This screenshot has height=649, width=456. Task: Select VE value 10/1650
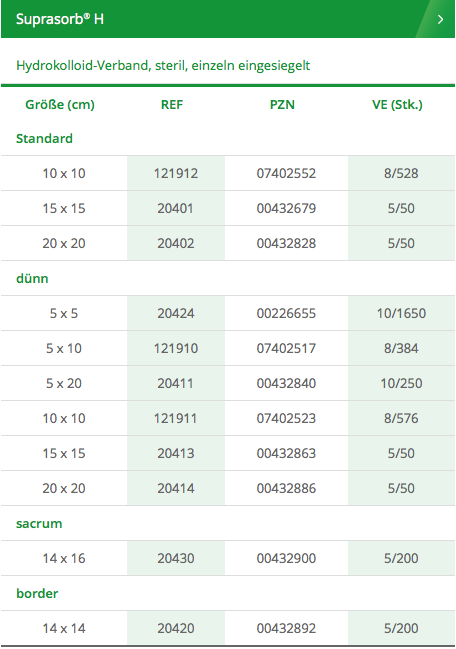click(x=401, y=313)
